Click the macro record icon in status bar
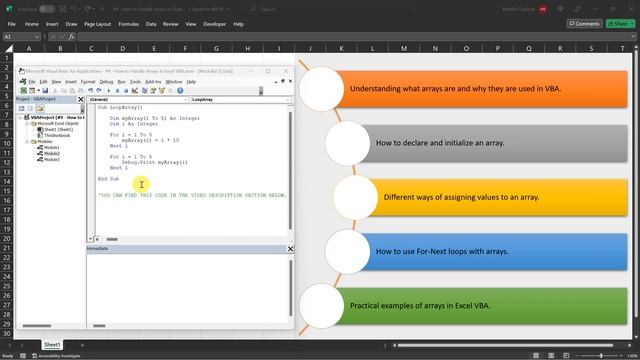640x360 pixels. pos(23,356)
